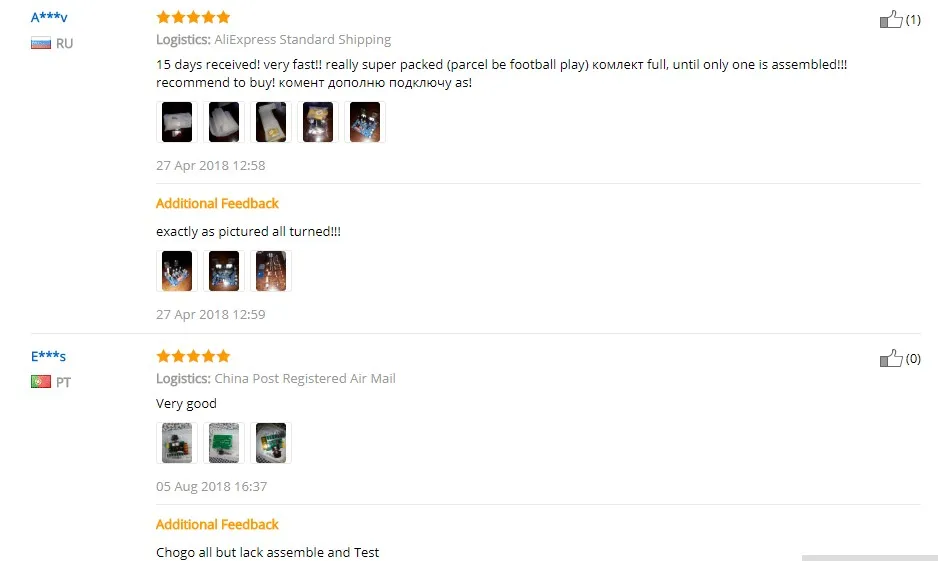Click the Portugal flag icon next to PT

pos(41,382)
